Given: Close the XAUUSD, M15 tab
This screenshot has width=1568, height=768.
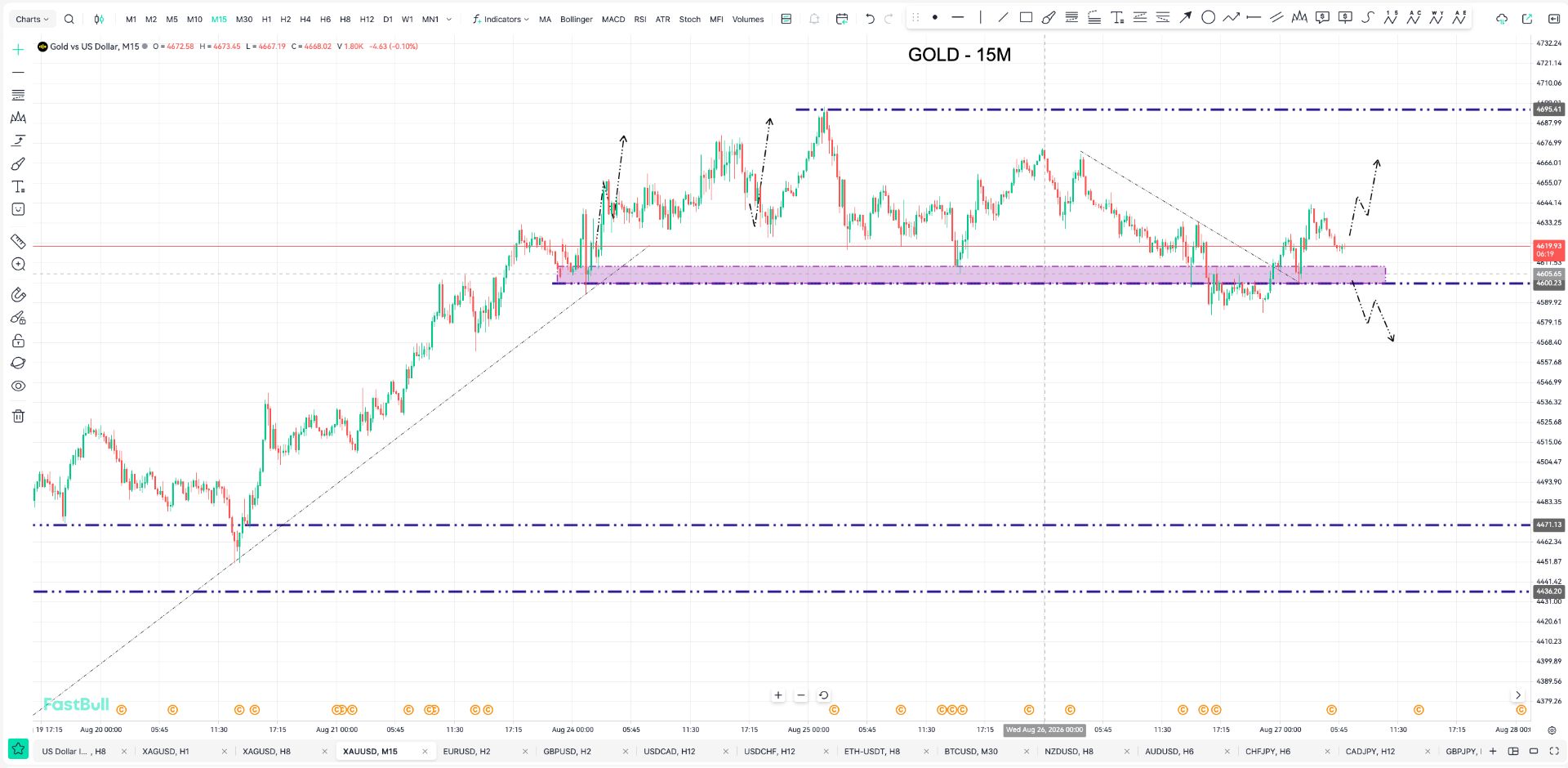Looking at the screenshot, I should (425, 751).
